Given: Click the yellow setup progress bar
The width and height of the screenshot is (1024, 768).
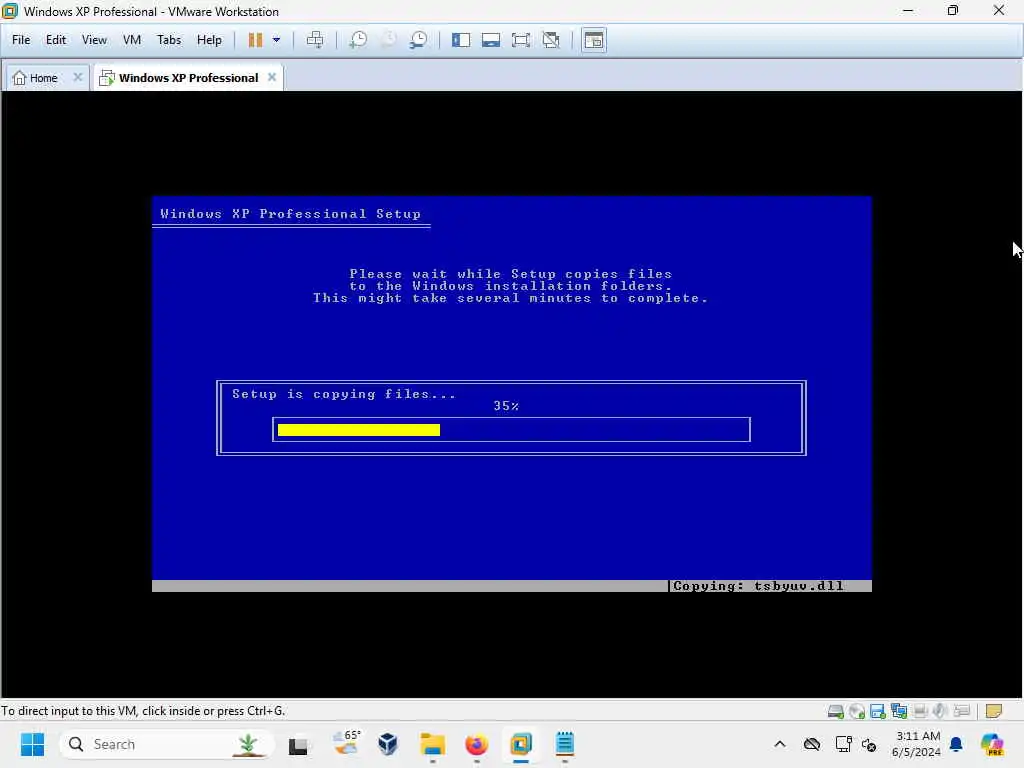Looking at the screenshot, I should pyautogui.click(x=359, y=430).
